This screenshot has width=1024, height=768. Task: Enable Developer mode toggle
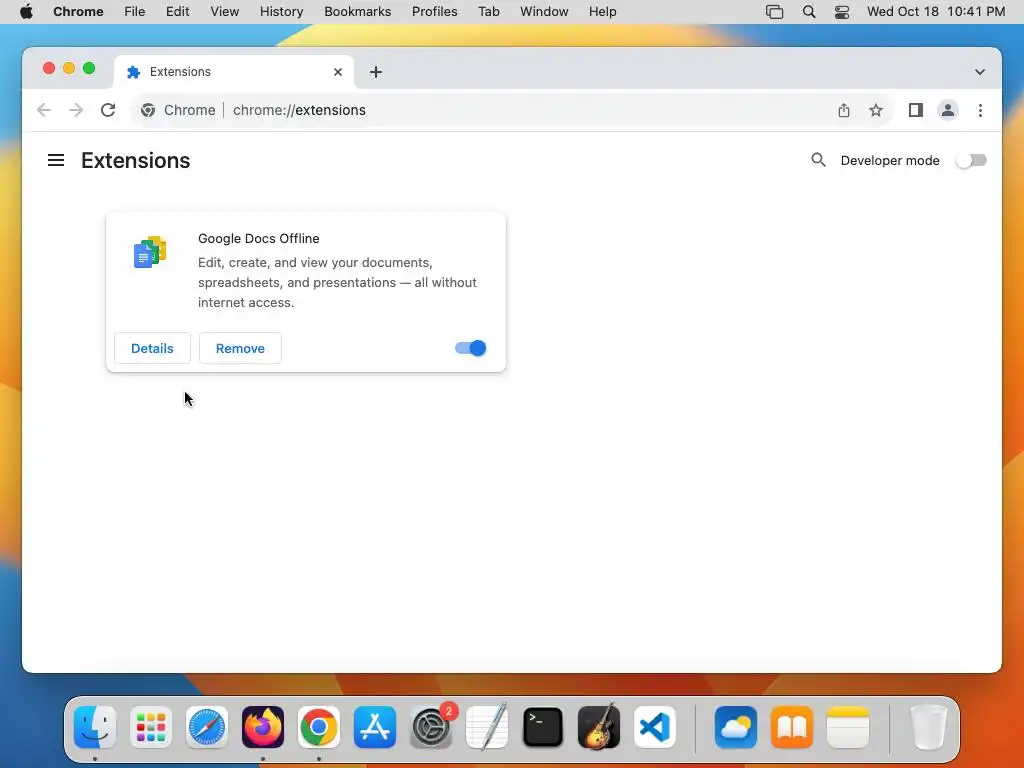[x=970, y=161]
